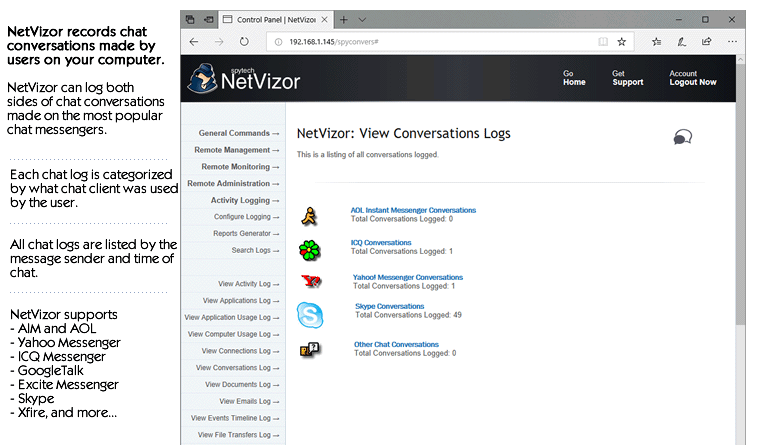Open View File Transfers Log
The image size is (761, 445).
pos(238,434)
